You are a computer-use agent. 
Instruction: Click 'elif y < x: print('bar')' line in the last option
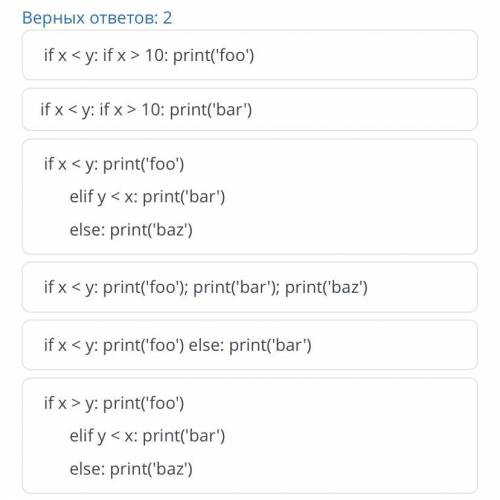pyautogui.click(x=147, y=436)
